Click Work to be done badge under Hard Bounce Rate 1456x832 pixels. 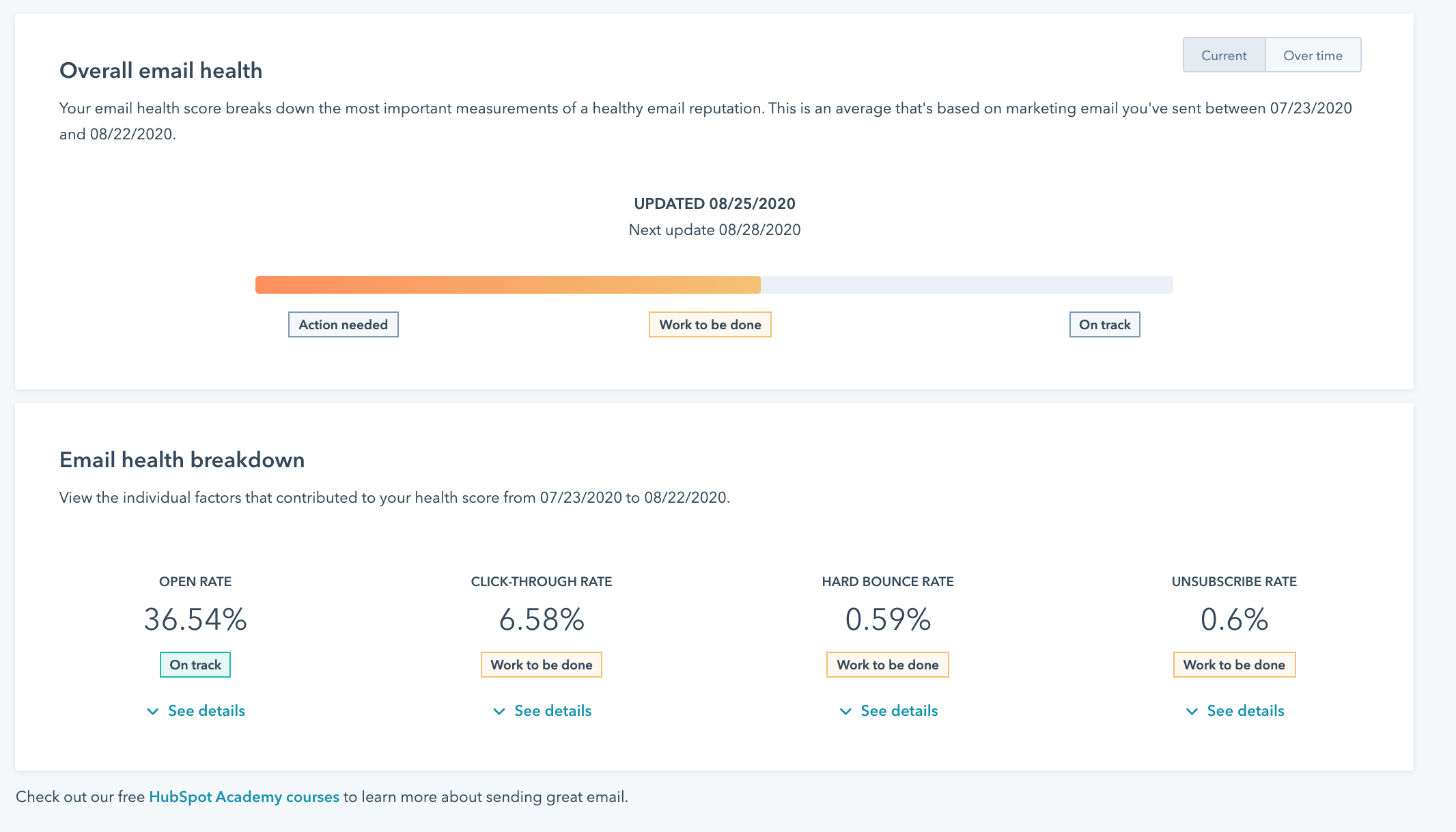[x=888, y=665]
